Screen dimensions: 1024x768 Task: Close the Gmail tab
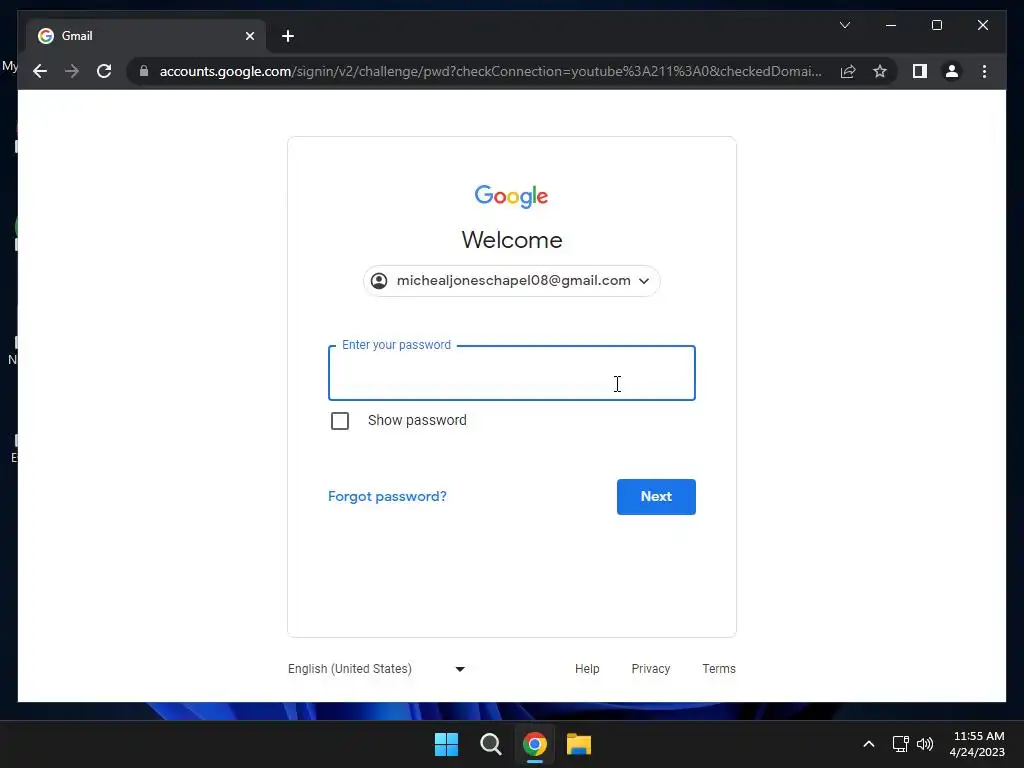coord(249,36)
